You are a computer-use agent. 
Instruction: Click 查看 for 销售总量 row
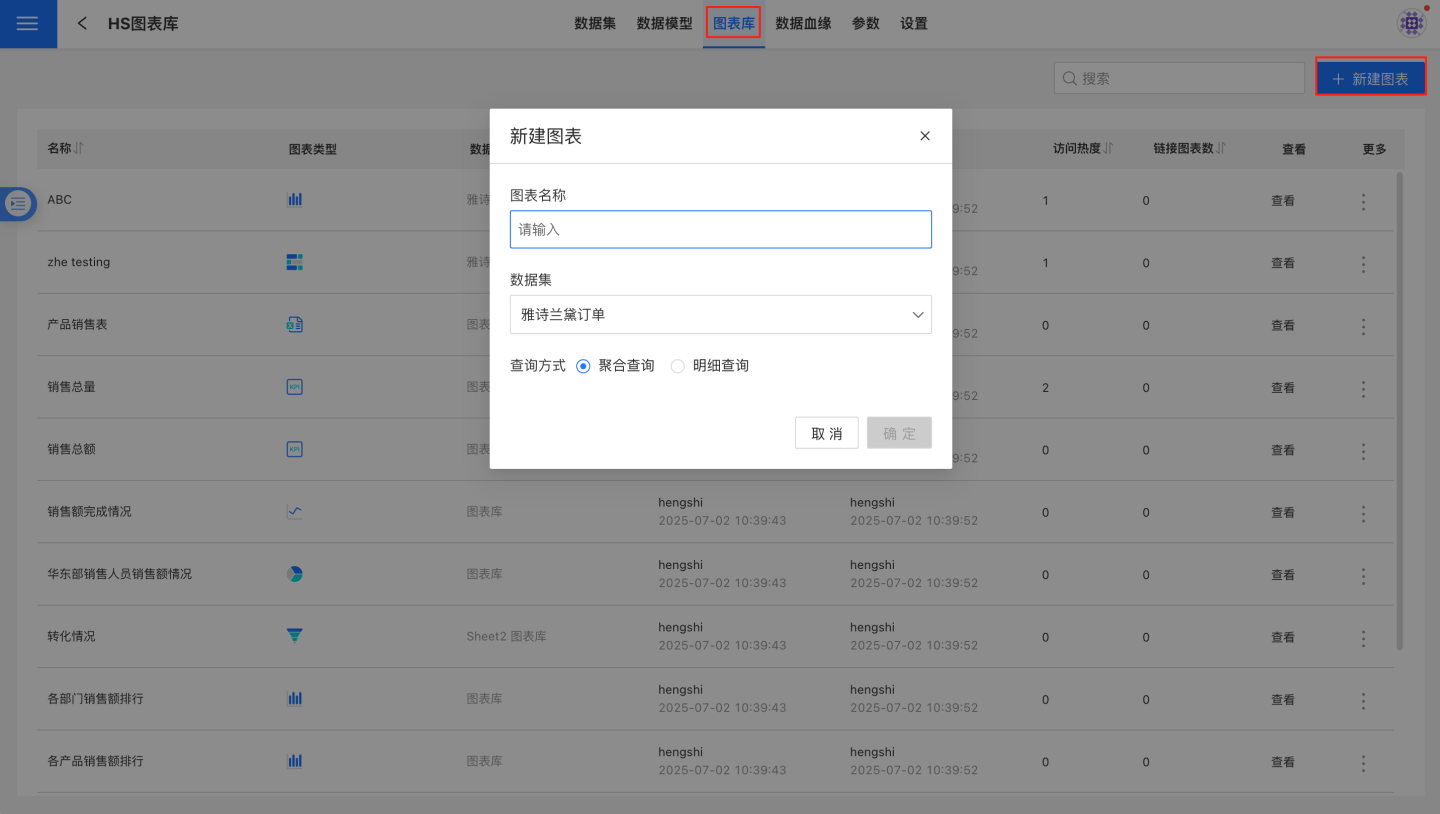(1283, 388)
